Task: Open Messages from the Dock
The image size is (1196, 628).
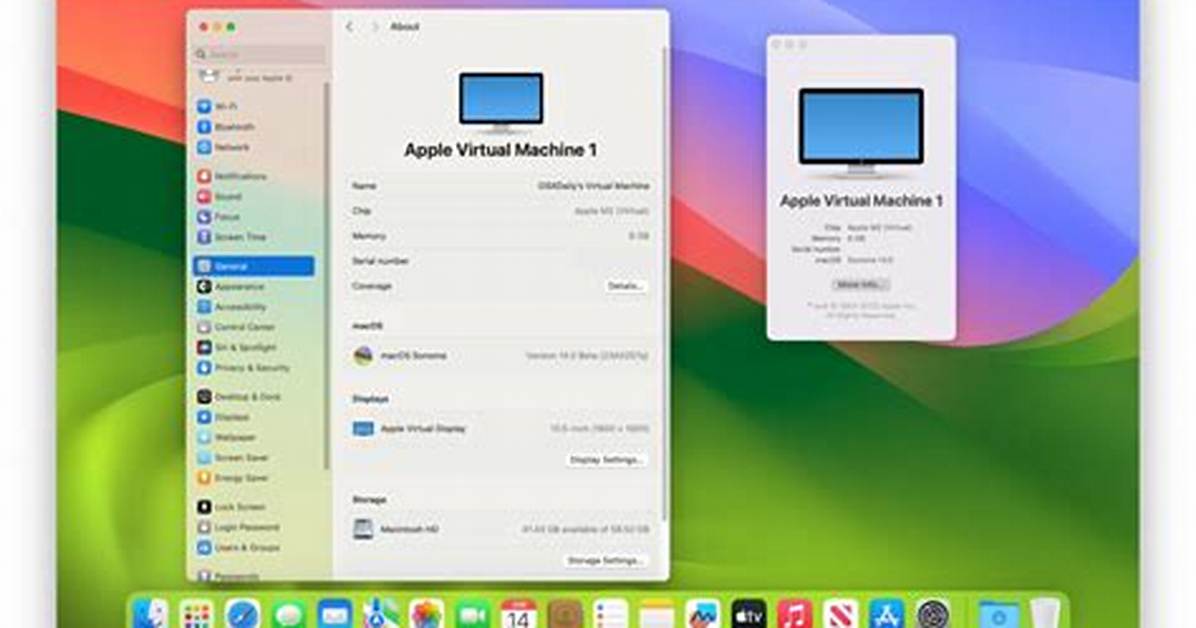Action: point(288,614)
